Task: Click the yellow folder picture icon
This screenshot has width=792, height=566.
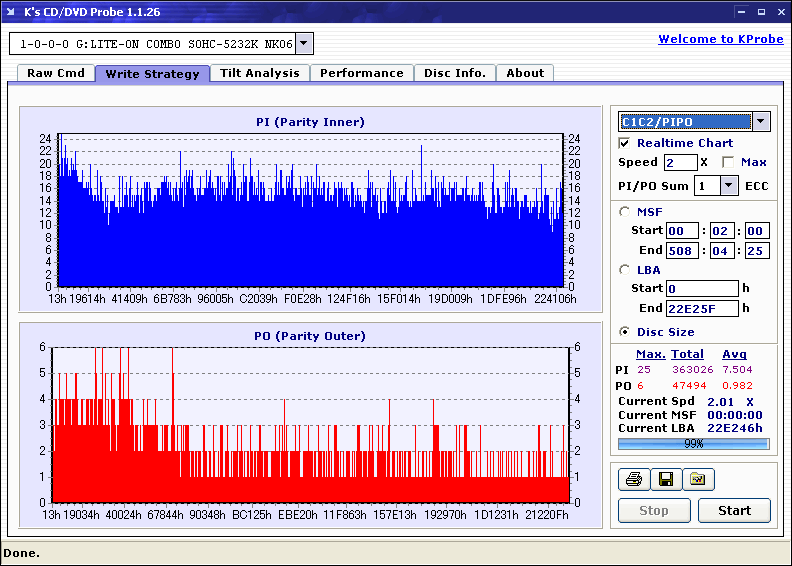Action: pyautogui.click(x=698, y=480)
